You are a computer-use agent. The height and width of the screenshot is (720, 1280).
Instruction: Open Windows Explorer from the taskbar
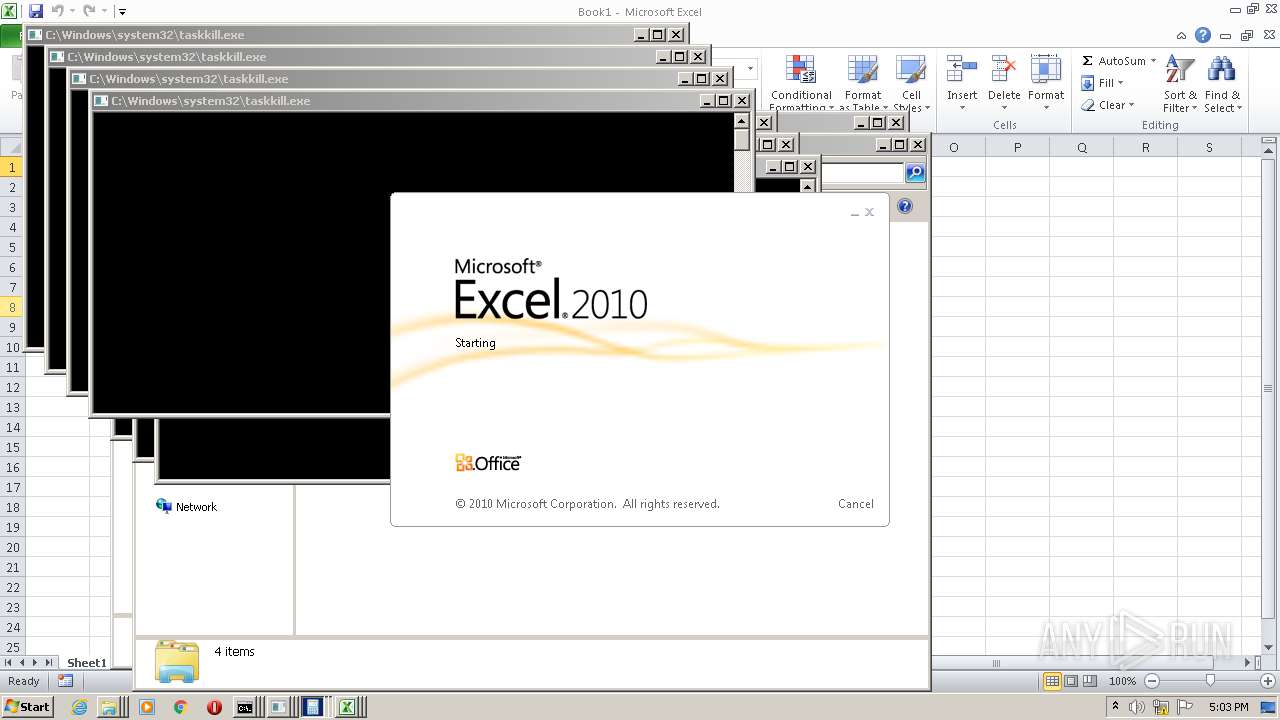click(108, 707)
